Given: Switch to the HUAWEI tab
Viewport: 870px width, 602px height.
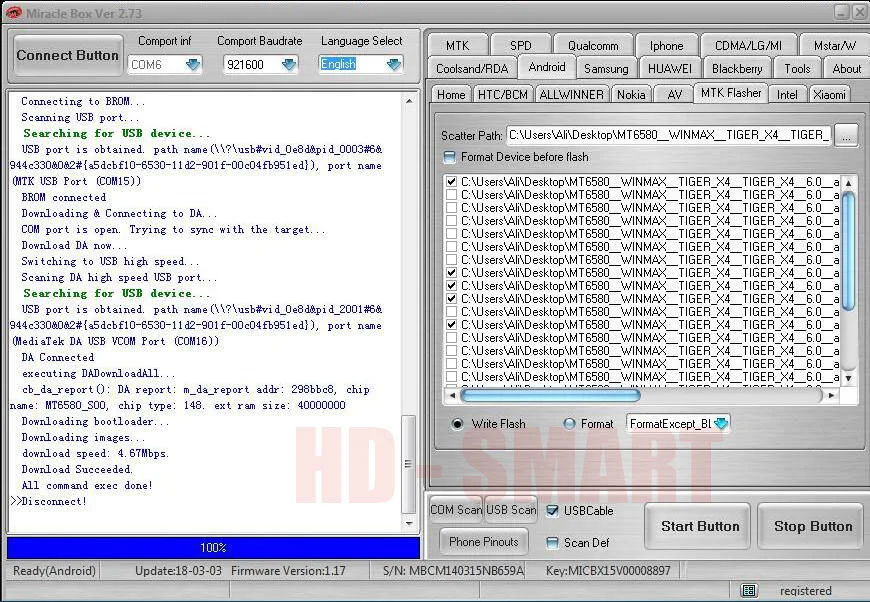Looking at the screenshot, I should tap(670, 69).
